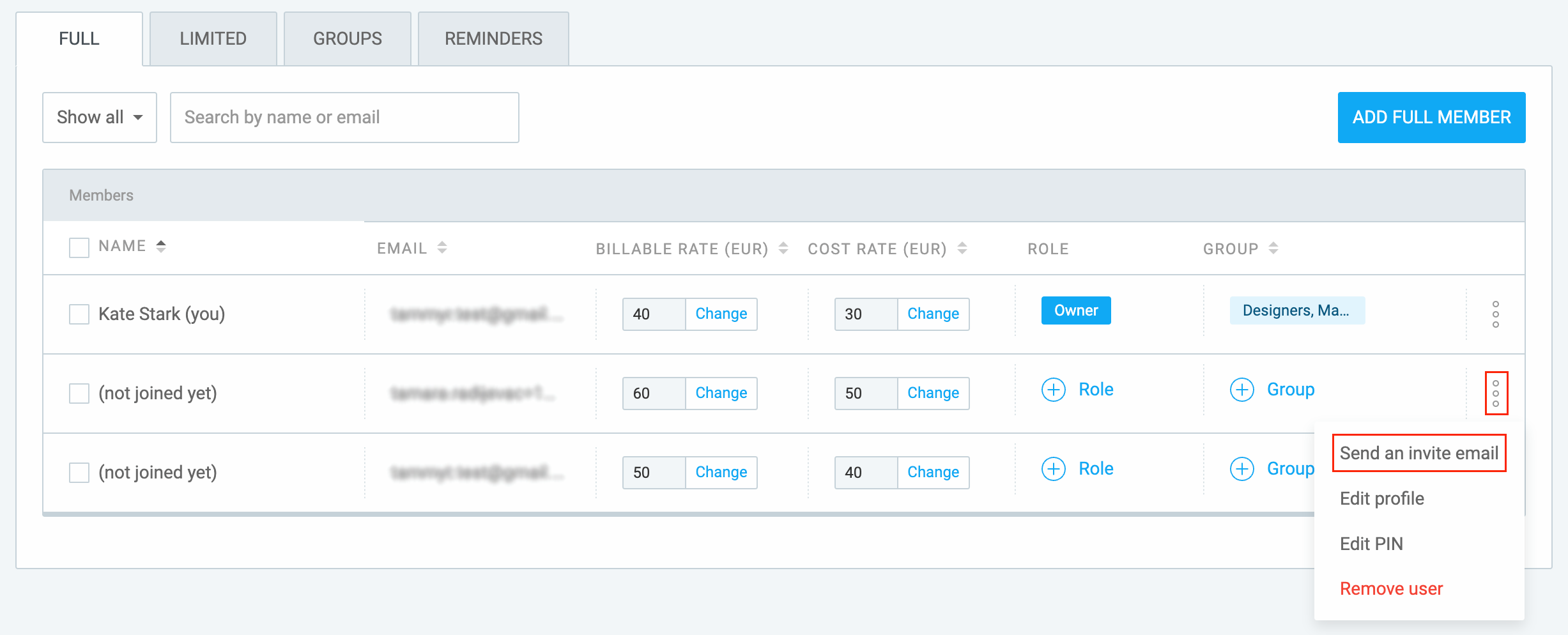Image resolution: width=1568 pixels, height=635 pixels.
Task: Click the search by name or email field
Action: [344, 118]
